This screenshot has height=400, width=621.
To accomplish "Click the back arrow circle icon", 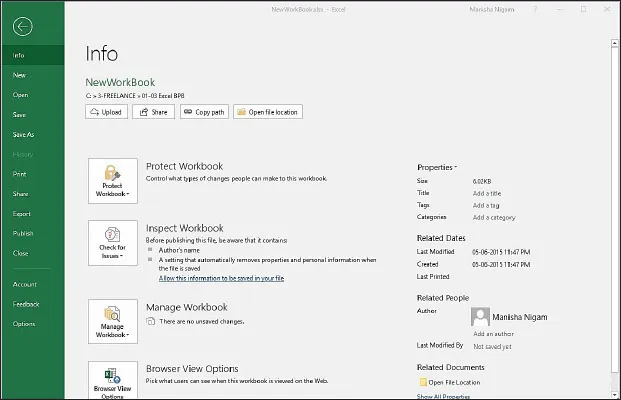I will pos(21,27).
